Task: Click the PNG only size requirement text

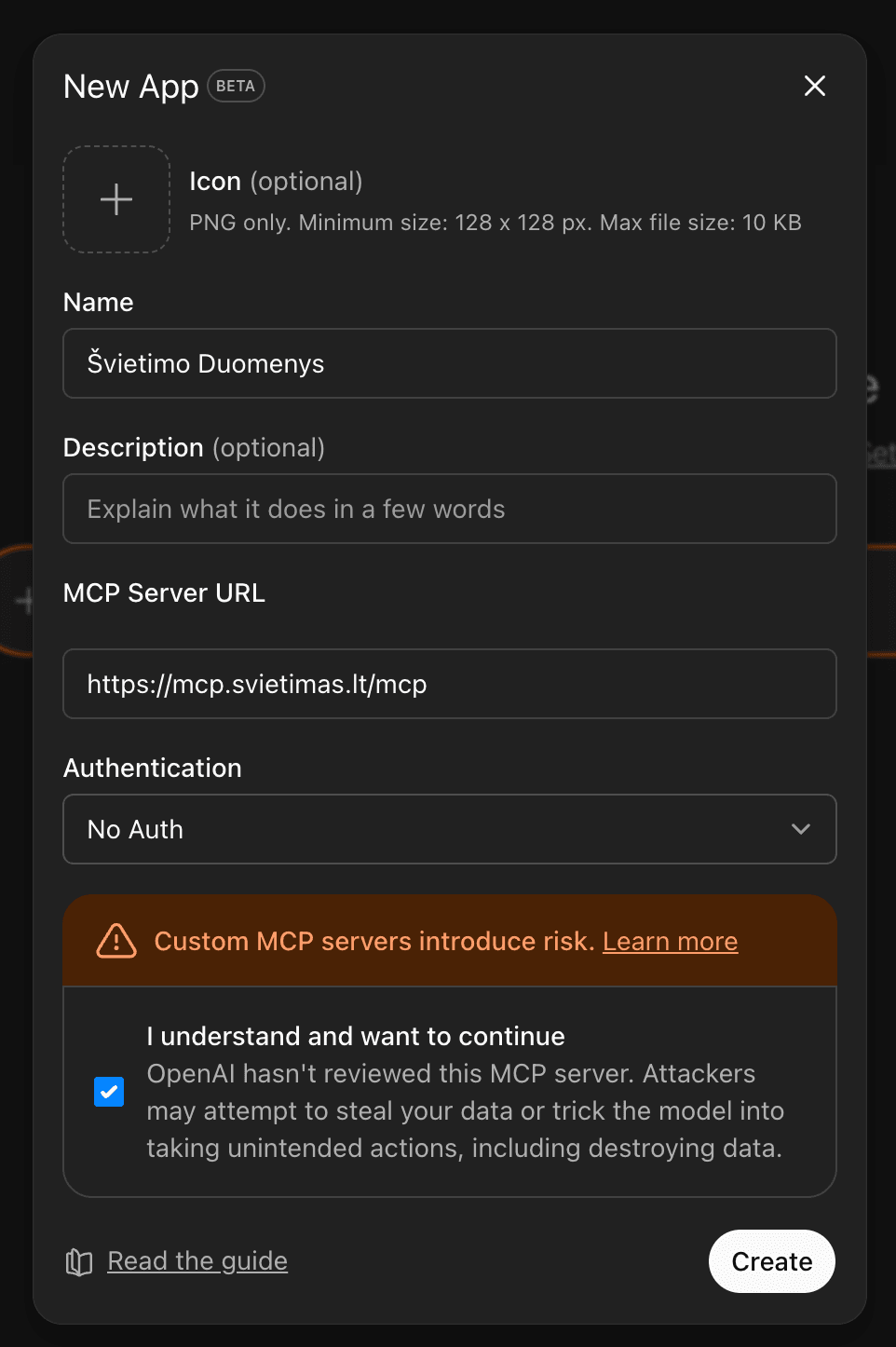Action: click(x=496, y=223)
